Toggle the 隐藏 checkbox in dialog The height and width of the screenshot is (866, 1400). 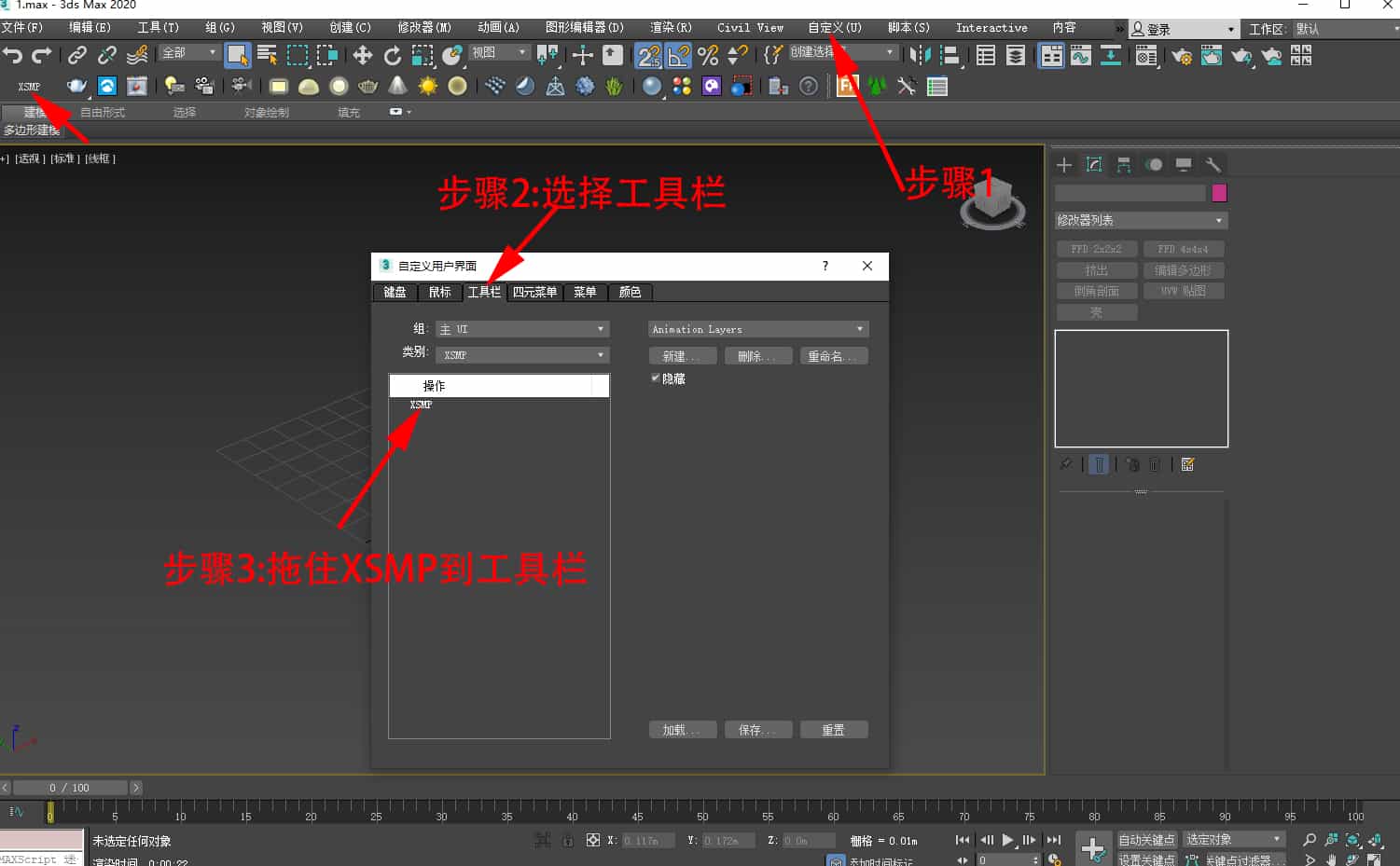[655, 378]
